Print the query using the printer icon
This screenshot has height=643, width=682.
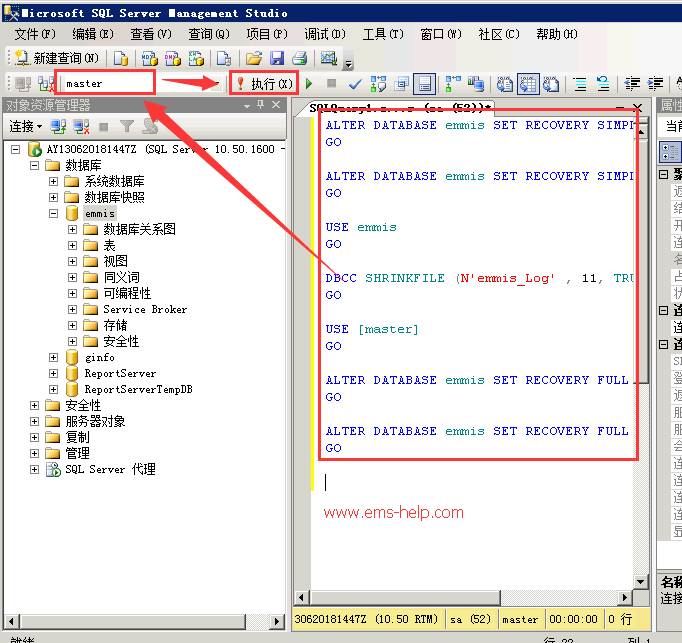click(x=300, y=58)
